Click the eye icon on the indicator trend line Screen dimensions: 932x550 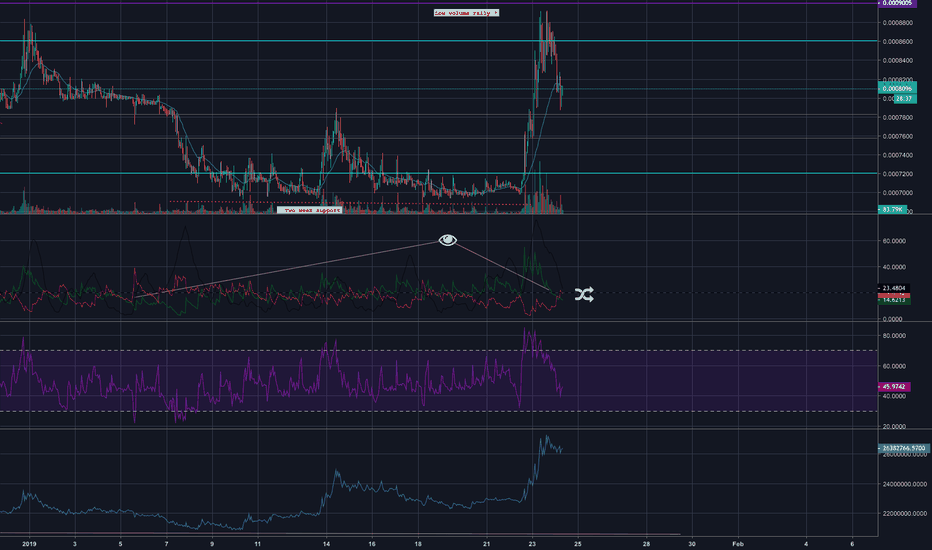pos(448,240)
